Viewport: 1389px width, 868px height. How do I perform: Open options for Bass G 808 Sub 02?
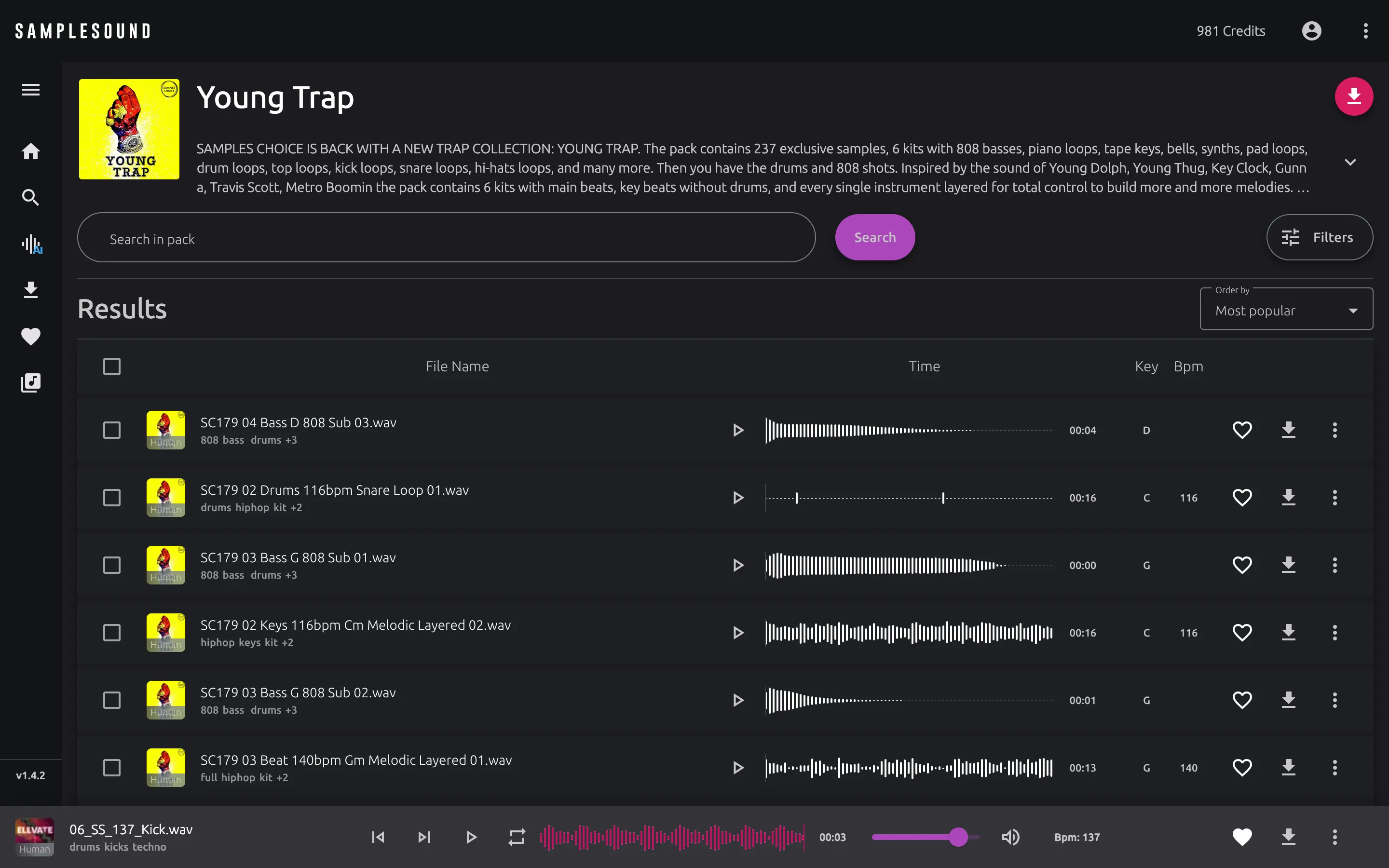[1335, 700]
